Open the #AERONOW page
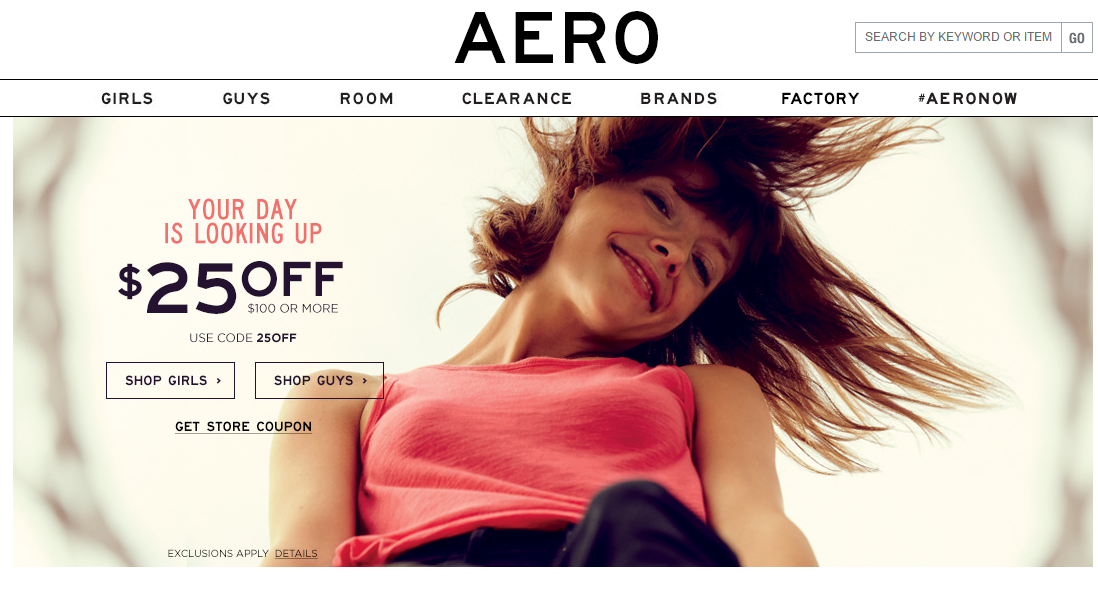The image size is (1098, 593). coord(968,99)
